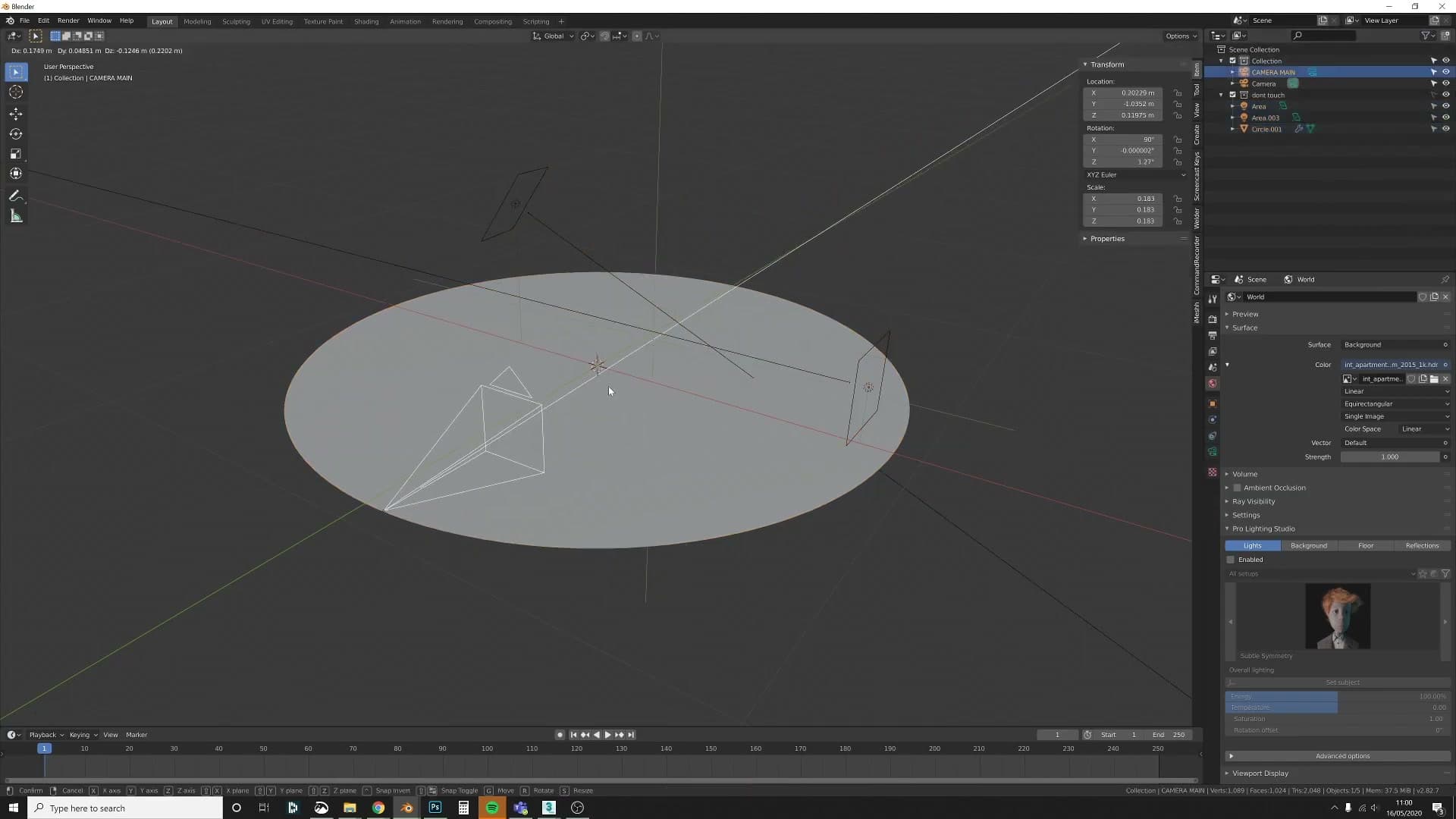Expand the Preview panel
The width and height of the screenshot is (1456, 819).
click(x=1245, y=314)
